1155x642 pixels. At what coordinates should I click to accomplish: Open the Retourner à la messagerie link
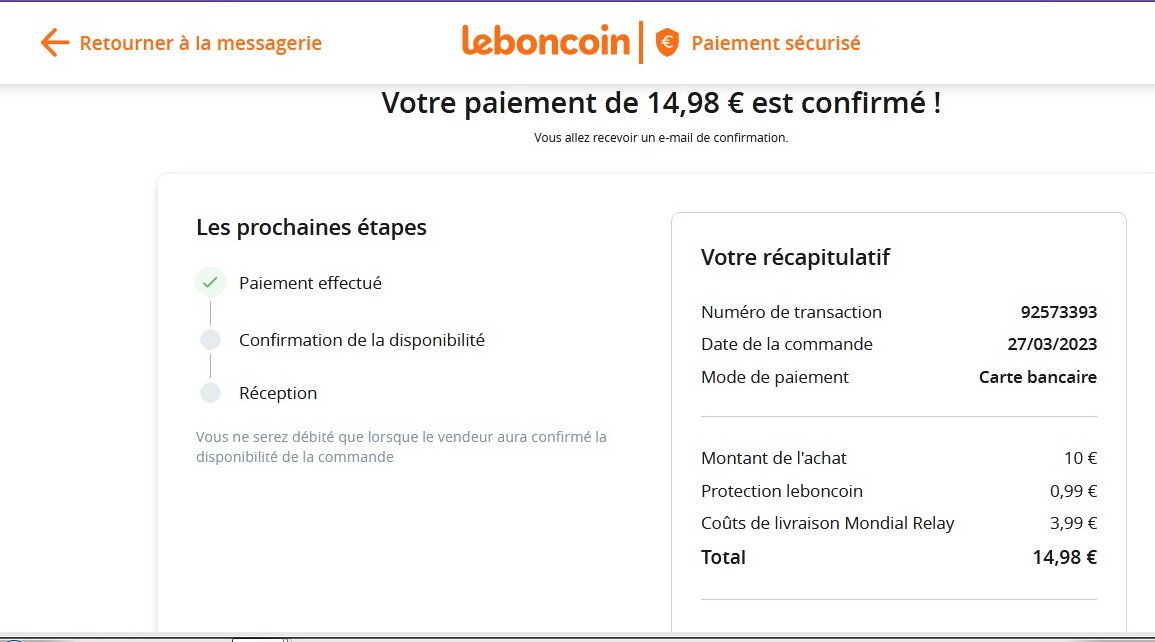(x=200, y=43)
